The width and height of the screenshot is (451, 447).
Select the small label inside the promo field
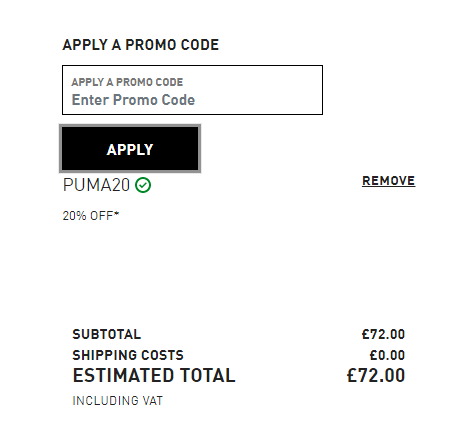point(127,82)
